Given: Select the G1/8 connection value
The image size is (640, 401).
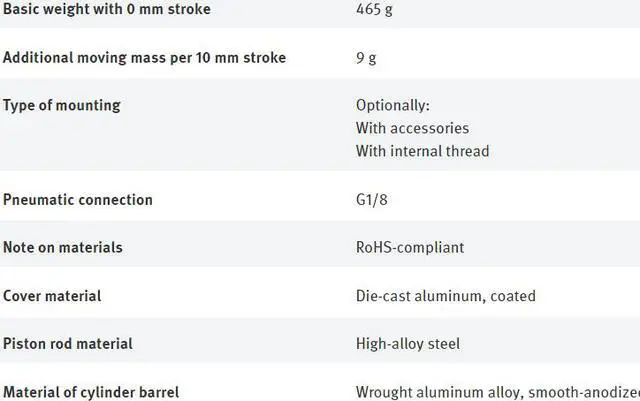Looking at the screenshot, I should tap(371, 200).
